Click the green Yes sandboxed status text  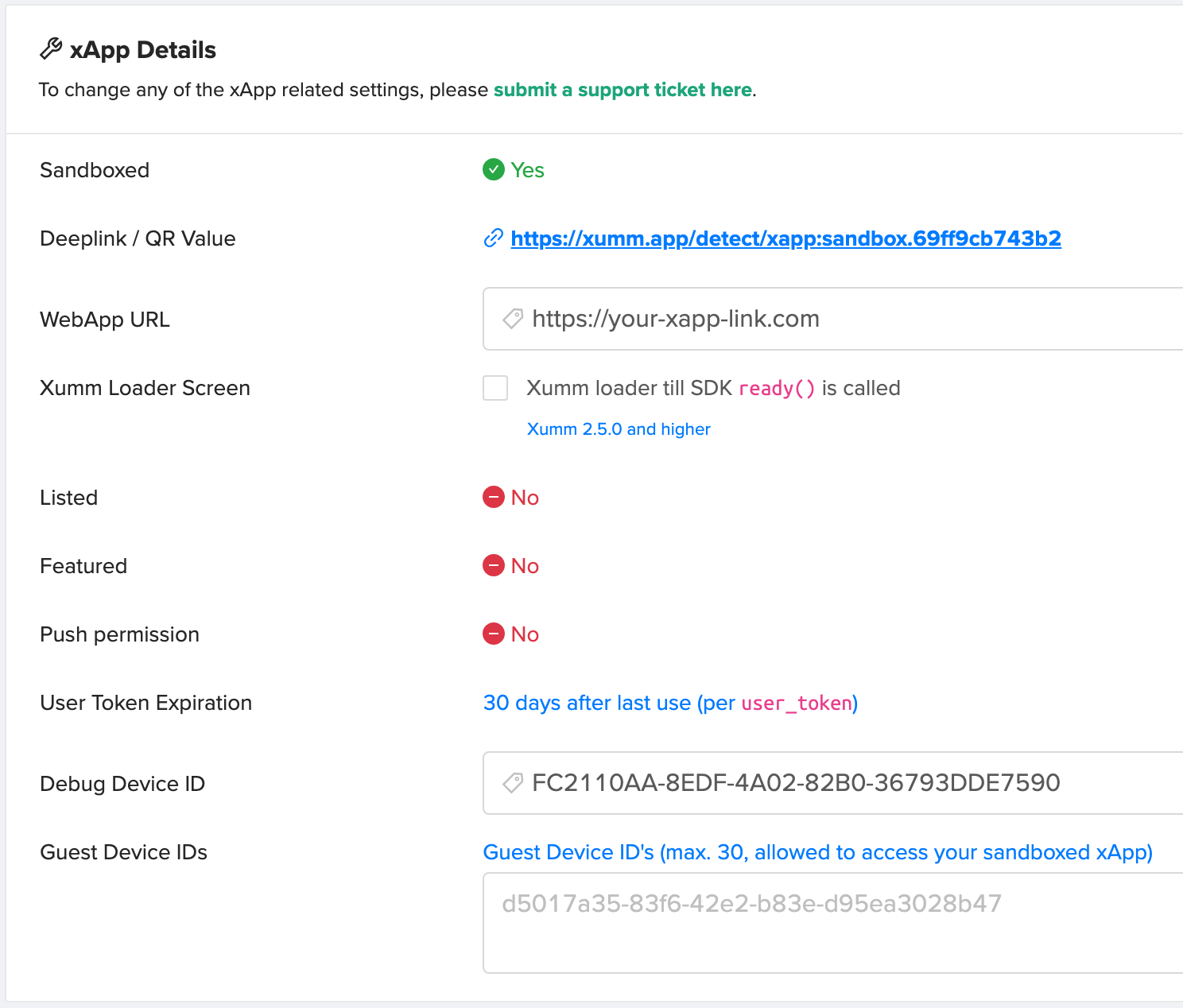(527, 170)
